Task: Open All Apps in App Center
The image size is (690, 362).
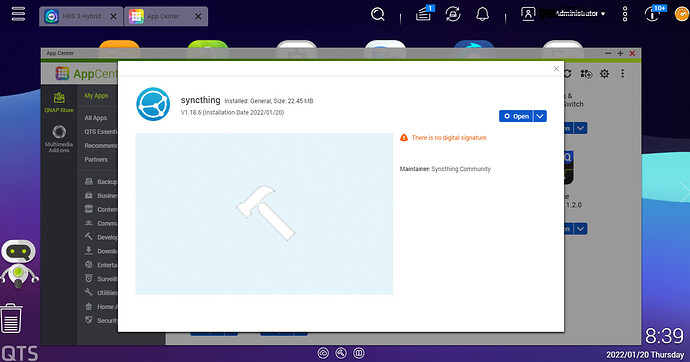Action: click(x=95, y=118)
